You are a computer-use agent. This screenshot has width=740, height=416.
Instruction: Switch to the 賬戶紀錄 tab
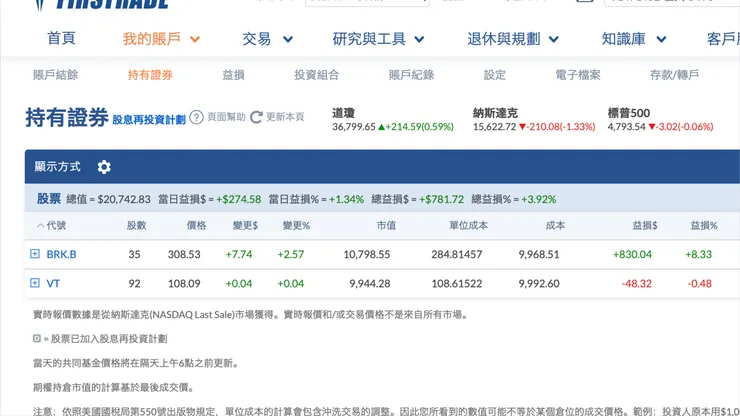click(x=411, y=75)
